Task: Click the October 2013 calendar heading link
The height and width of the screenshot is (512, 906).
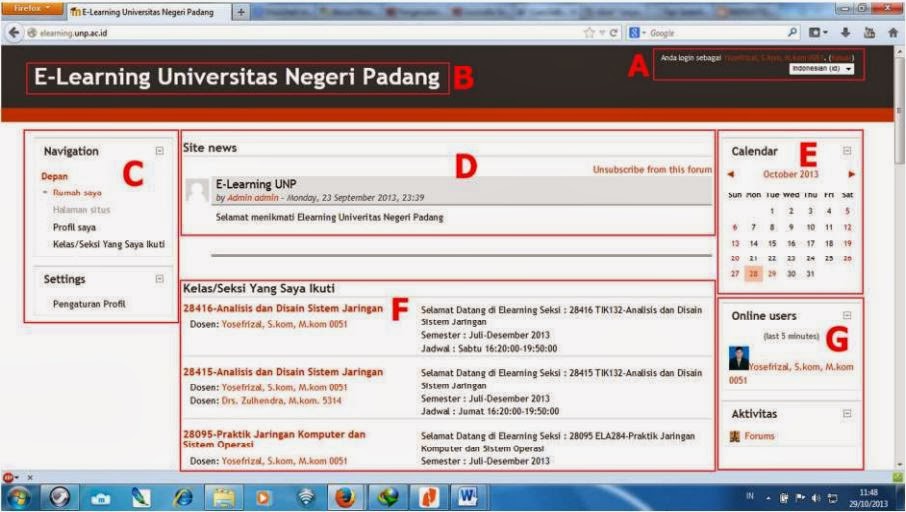Action: [790, 174]
